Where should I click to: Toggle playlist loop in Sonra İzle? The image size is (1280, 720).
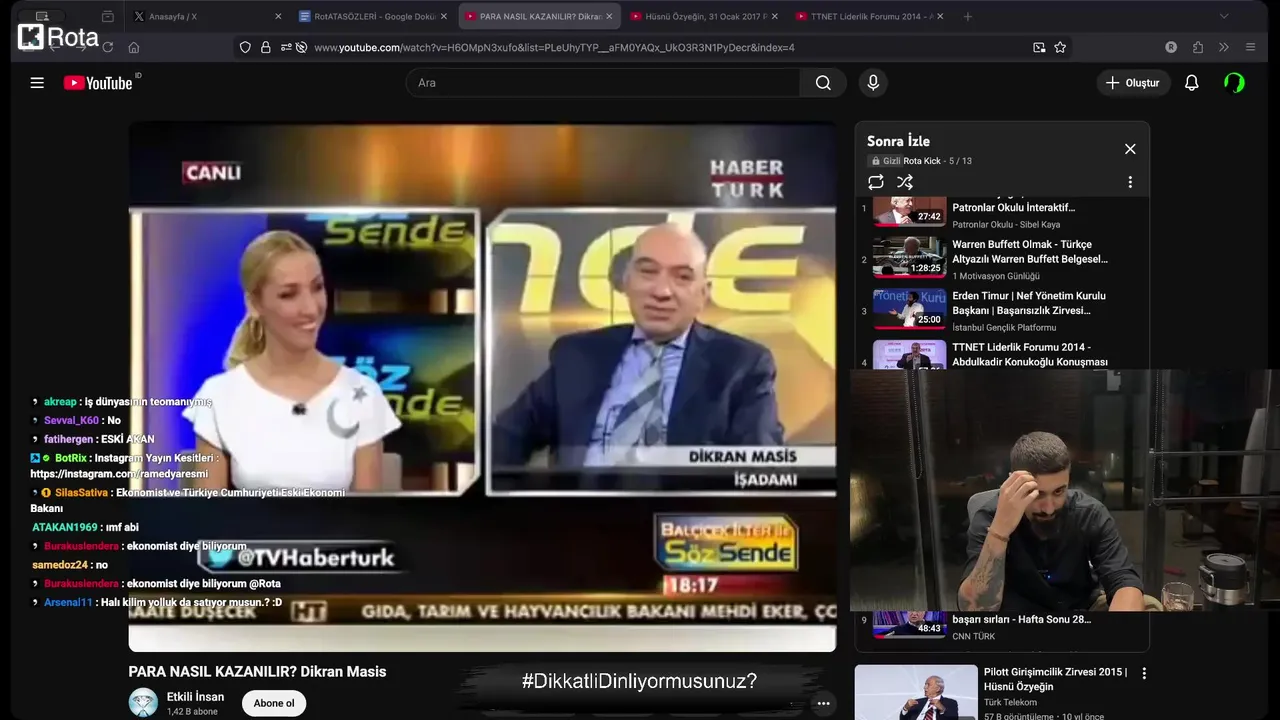pyautogui.click(x=876, y=182)
